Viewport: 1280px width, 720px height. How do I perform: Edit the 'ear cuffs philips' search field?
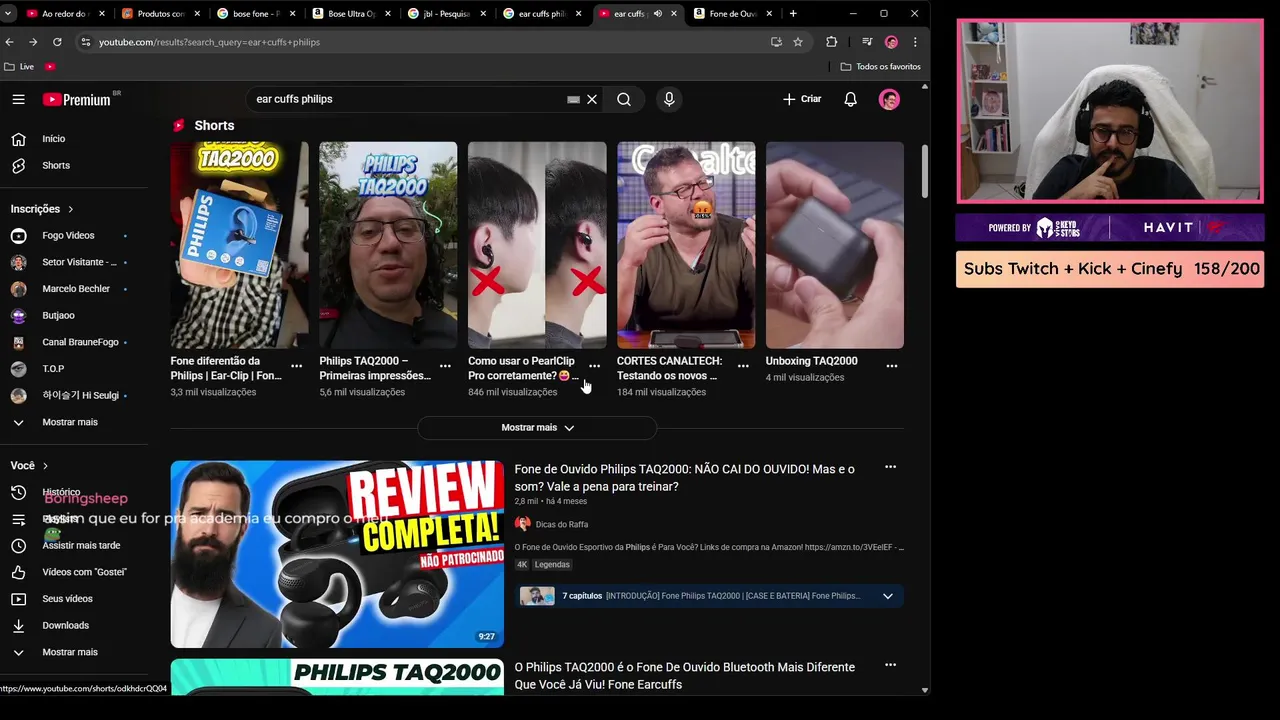tap(405, 99)
